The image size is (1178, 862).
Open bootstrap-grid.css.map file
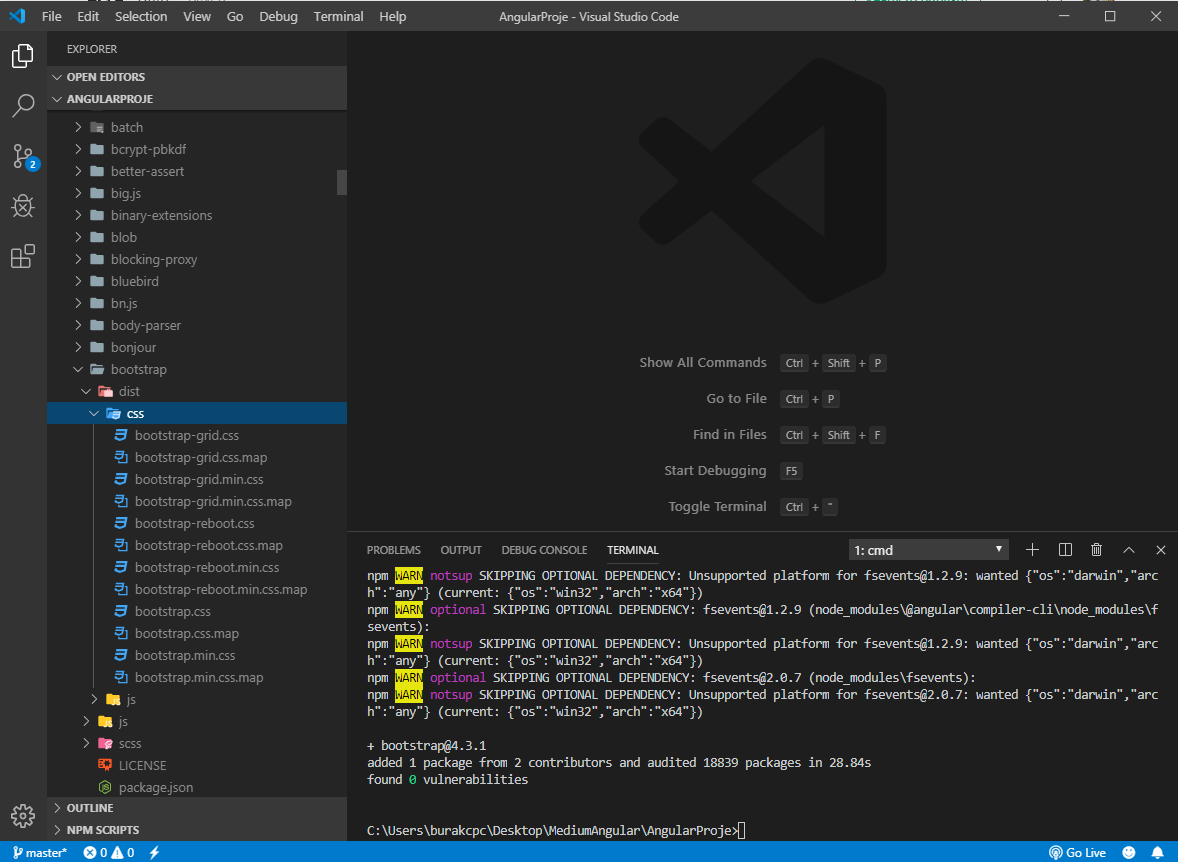(x=197, y=457)
